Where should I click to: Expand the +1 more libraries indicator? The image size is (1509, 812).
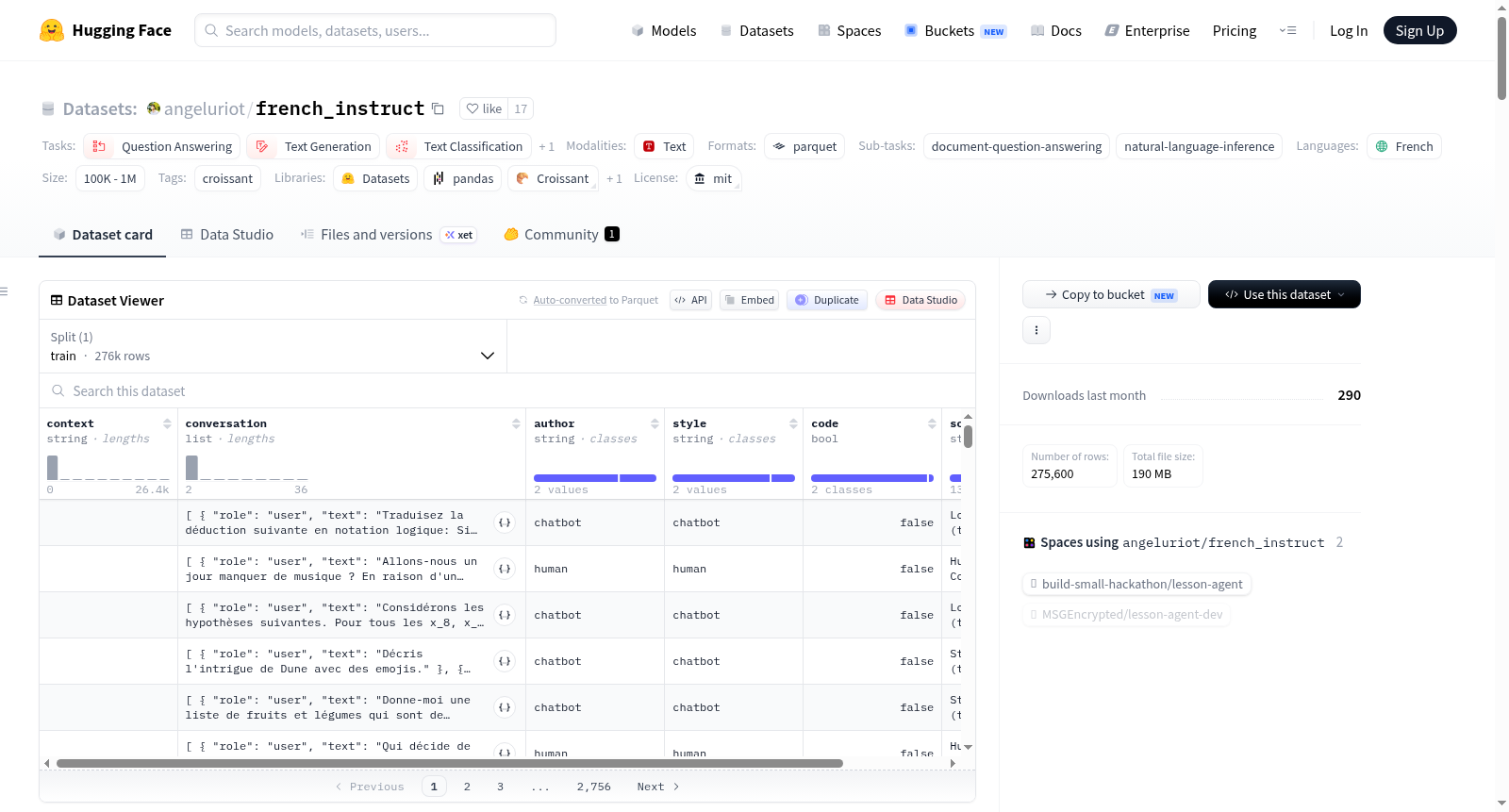click(614, 178)
